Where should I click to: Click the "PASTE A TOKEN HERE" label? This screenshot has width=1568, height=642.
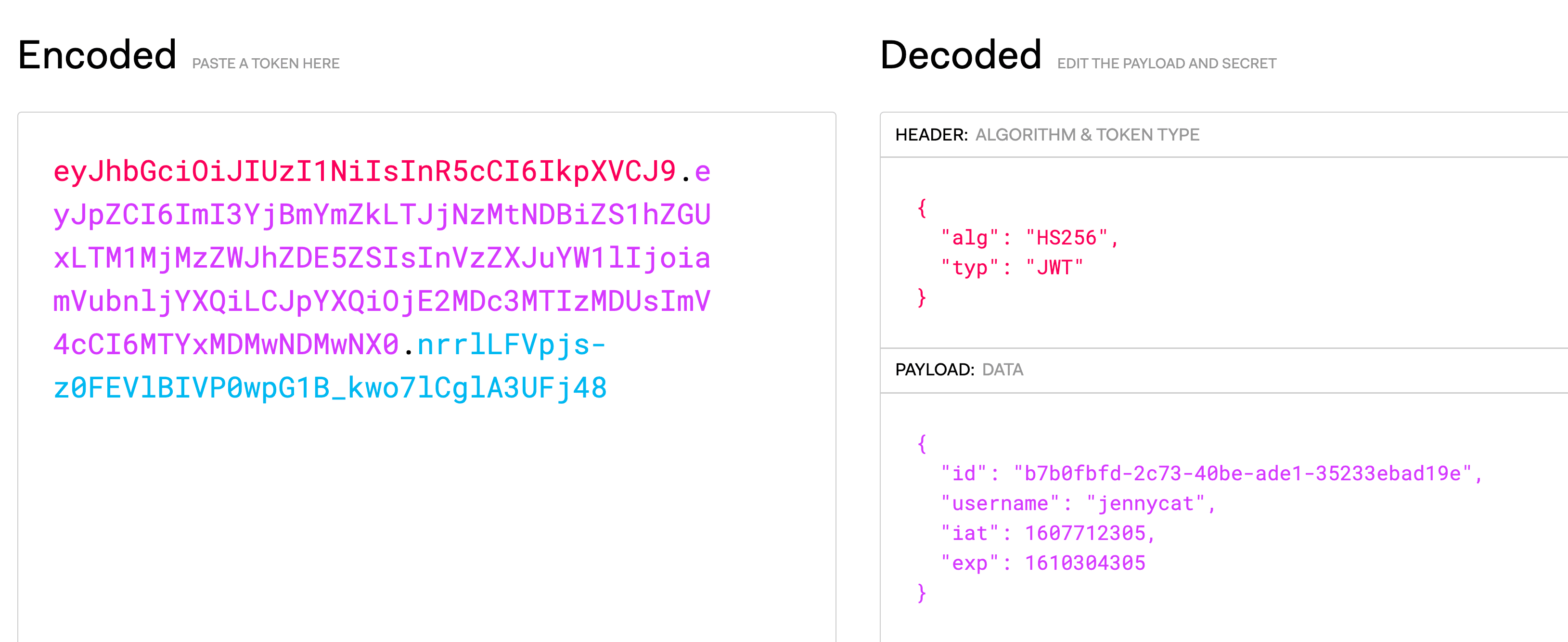pyautogui.click(x=265, y=64)
